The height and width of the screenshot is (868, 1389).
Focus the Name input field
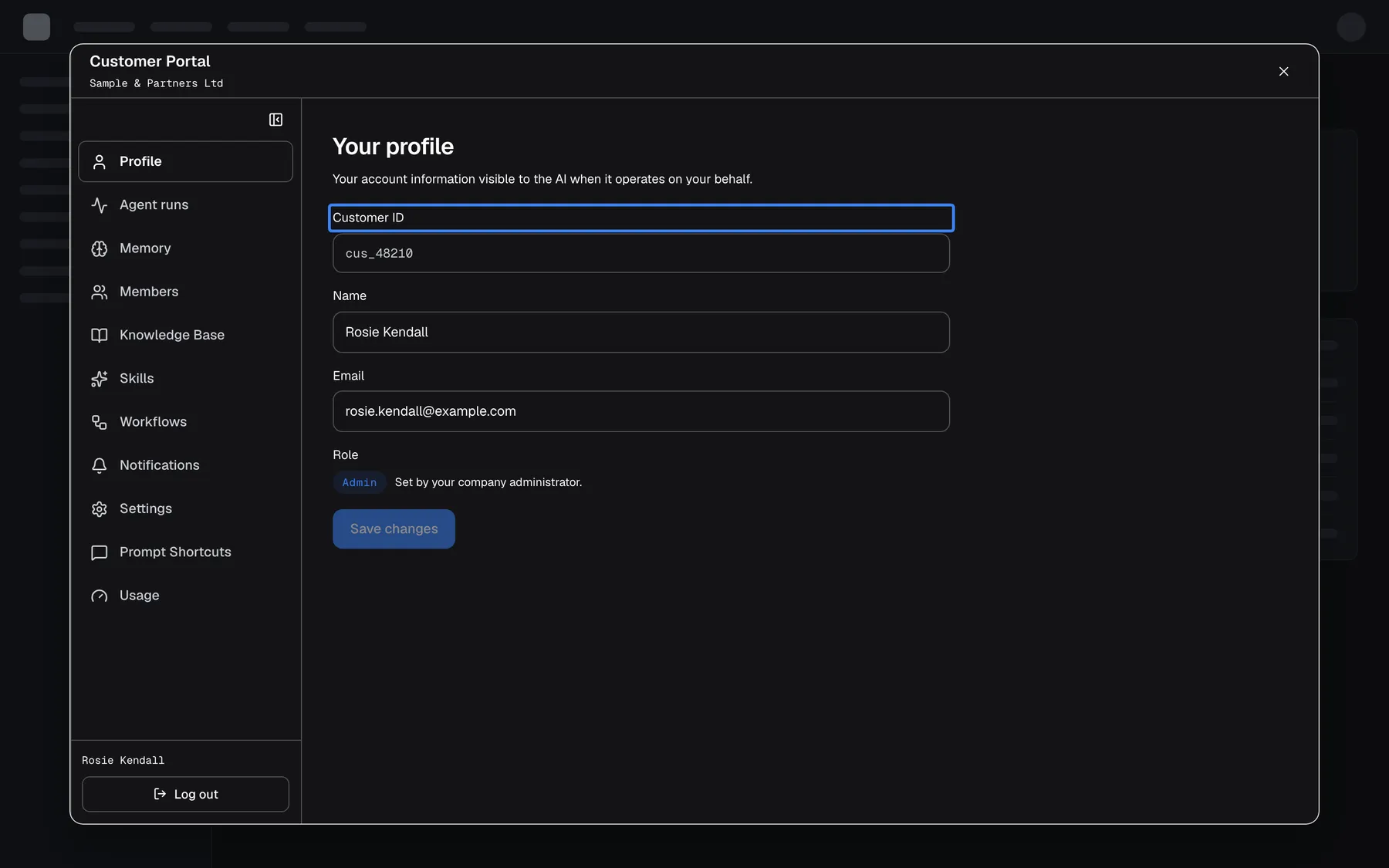(x=640, y=332)
